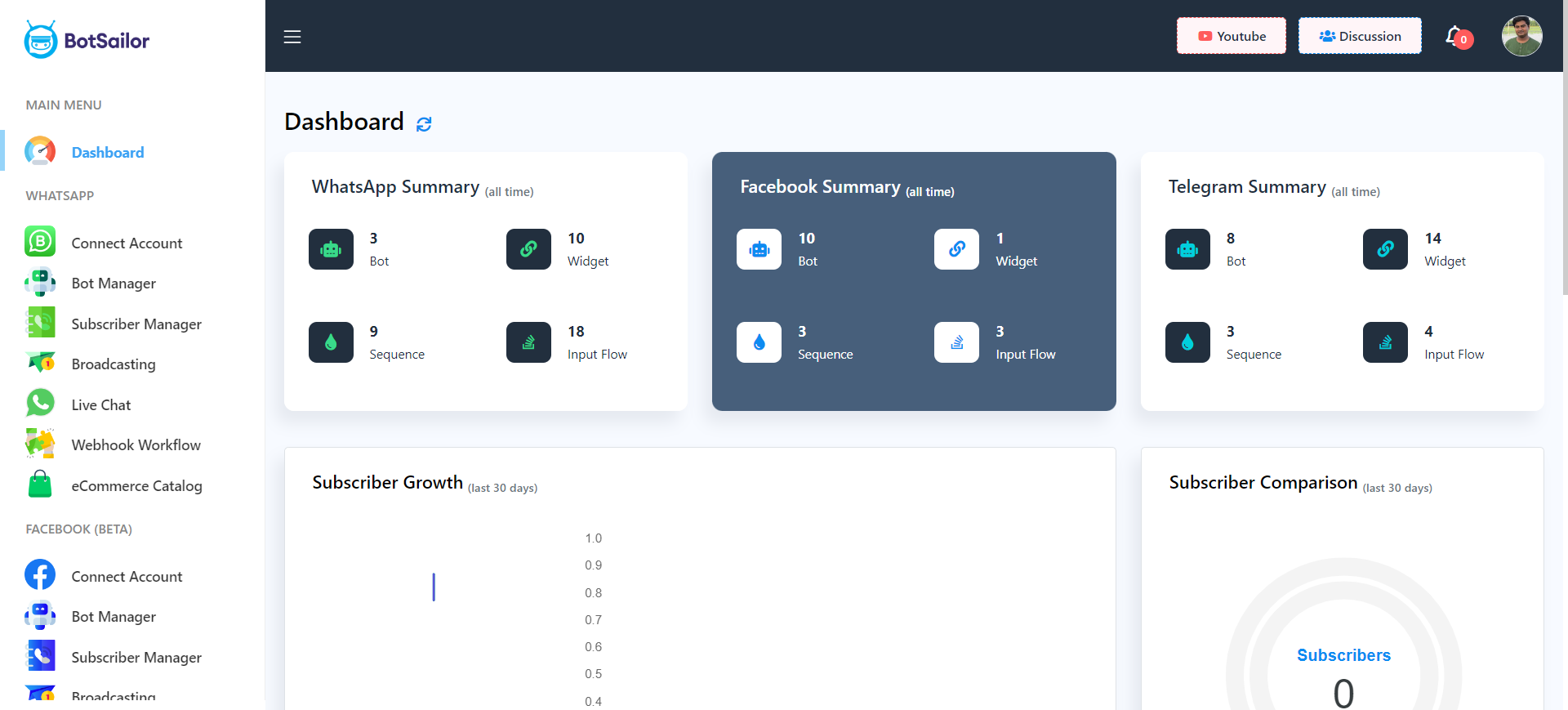Viewport: 1568px width, 710px height.
Task: Open the Discussion button
Action: 1360,36
